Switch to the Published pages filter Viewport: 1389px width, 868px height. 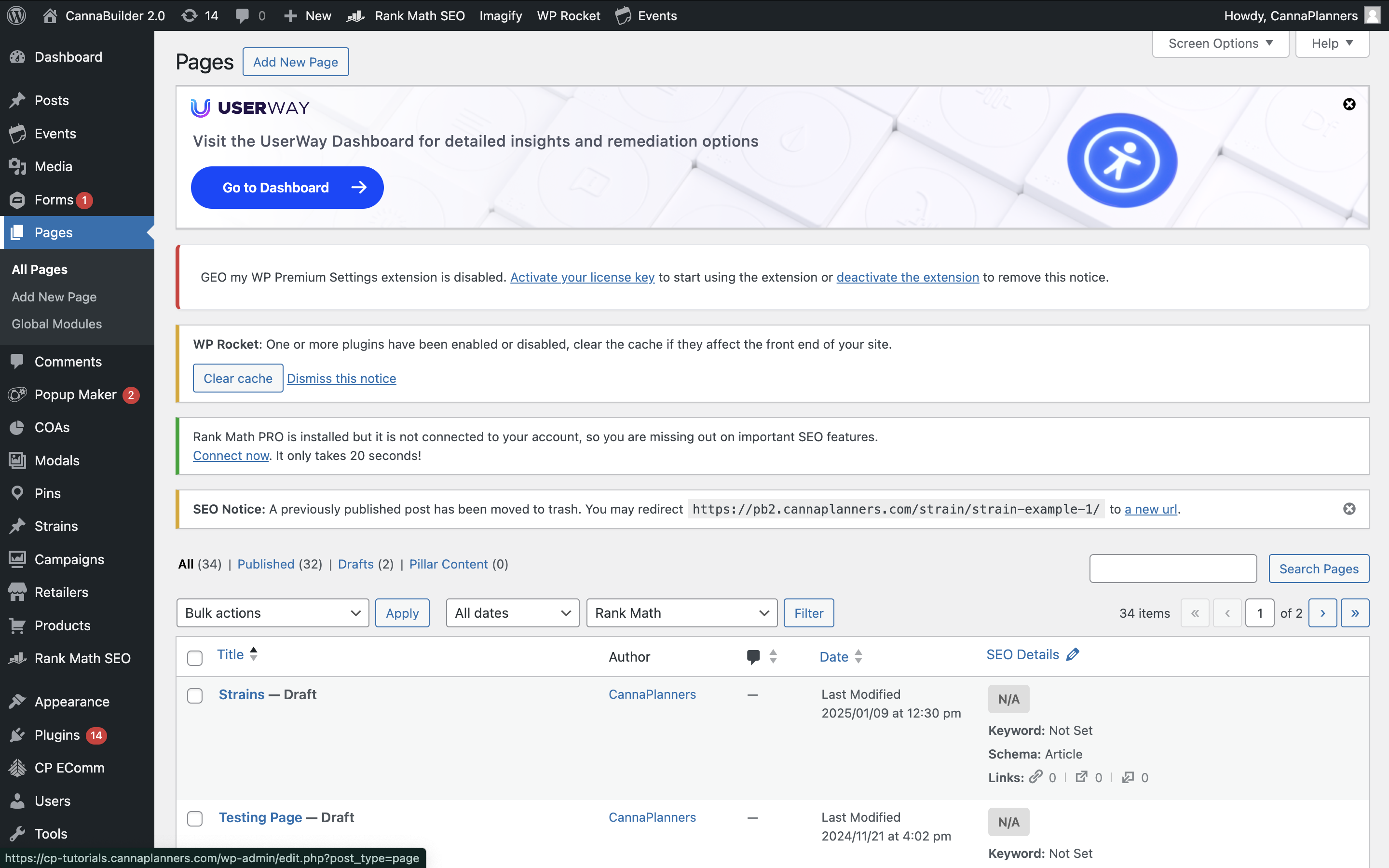pos(266,564)
